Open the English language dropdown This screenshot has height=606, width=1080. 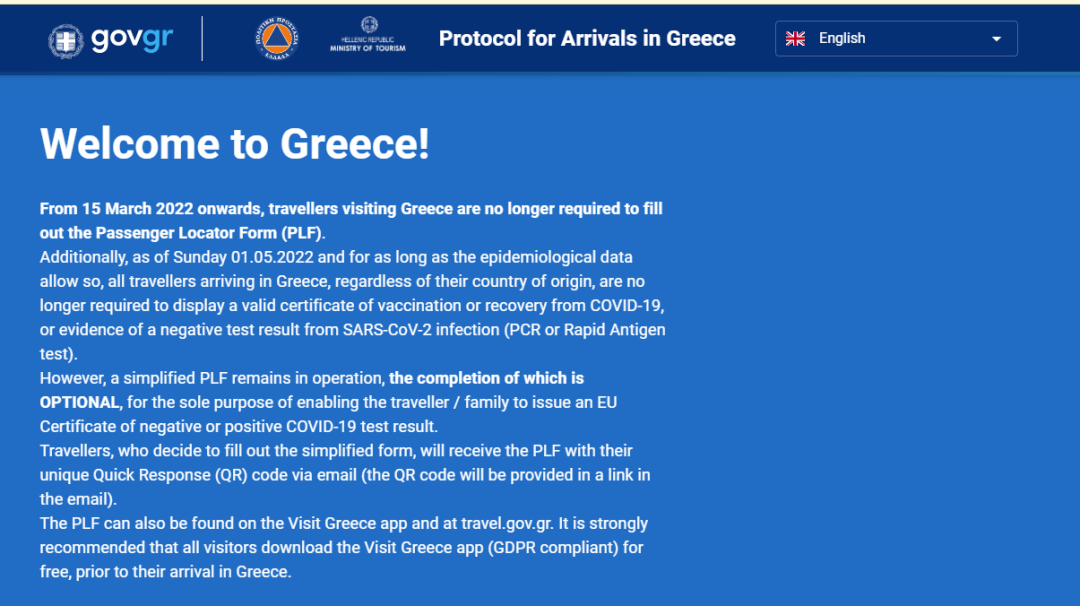(896, 39)
